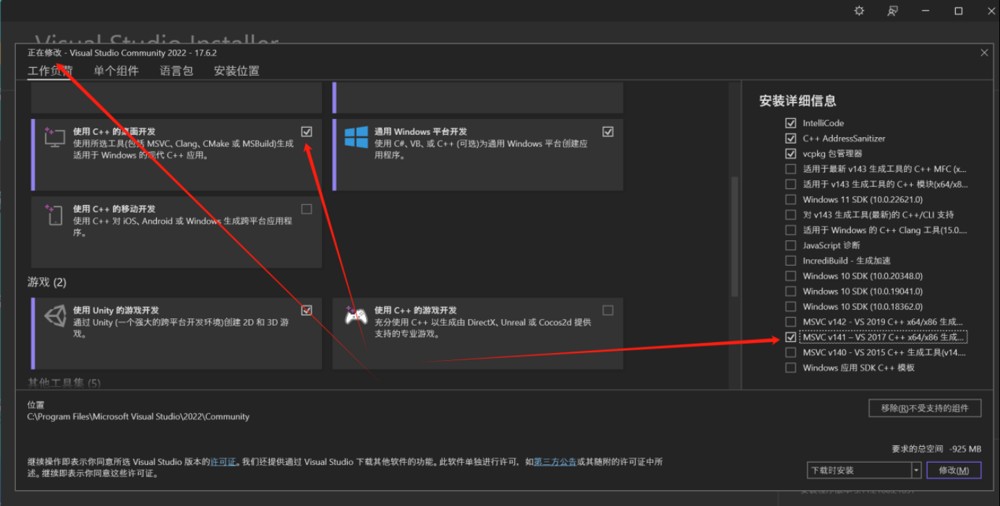This screenshot has width=1000, height=506.
Task: Open installer settings gear icon
Action: pos(859,11)
